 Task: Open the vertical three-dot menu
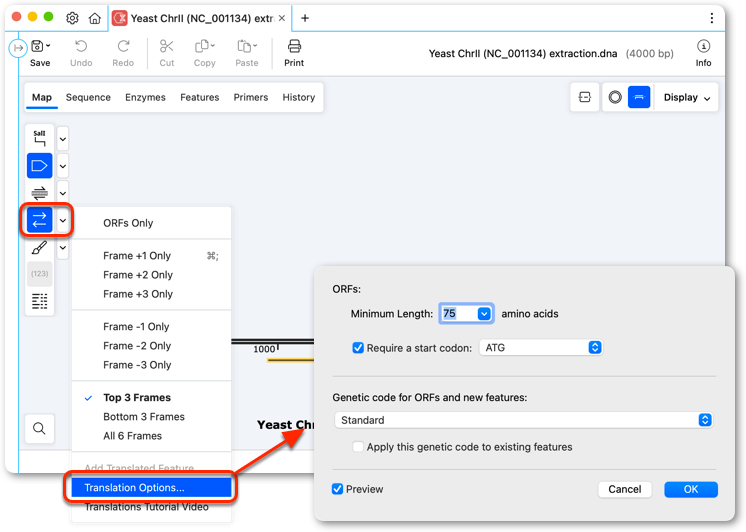pyautogui.click(x=711, y=18)
